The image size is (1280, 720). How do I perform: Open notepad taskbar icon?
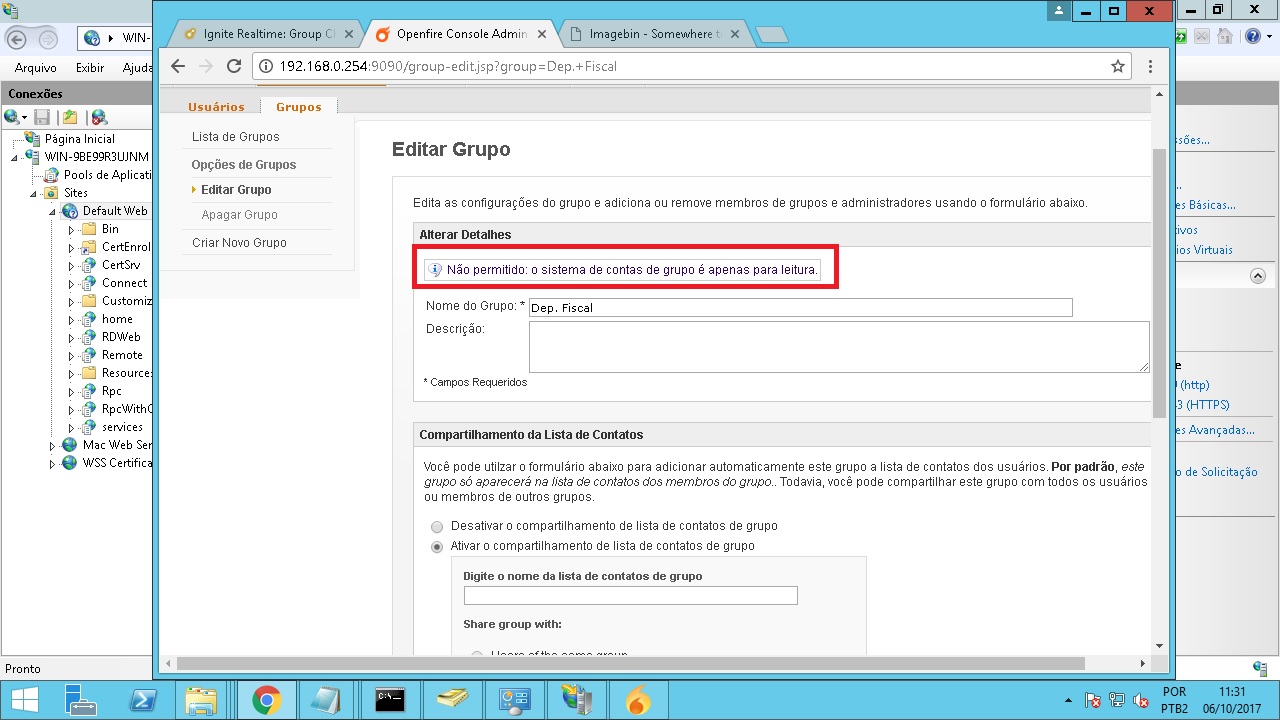tap(327, 701)
